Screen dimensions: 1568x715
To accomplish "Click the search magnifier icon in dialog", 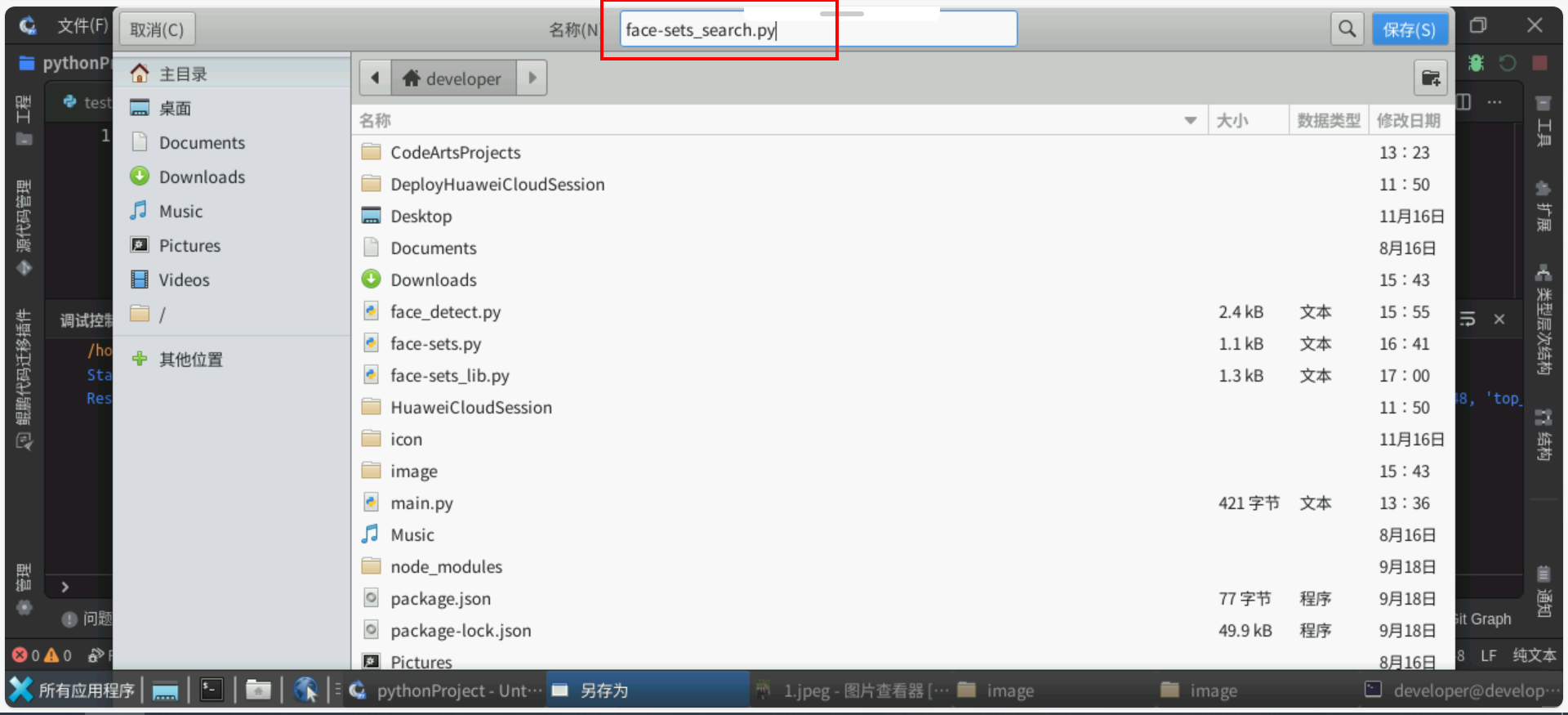I will click(x=1347, y=29).
